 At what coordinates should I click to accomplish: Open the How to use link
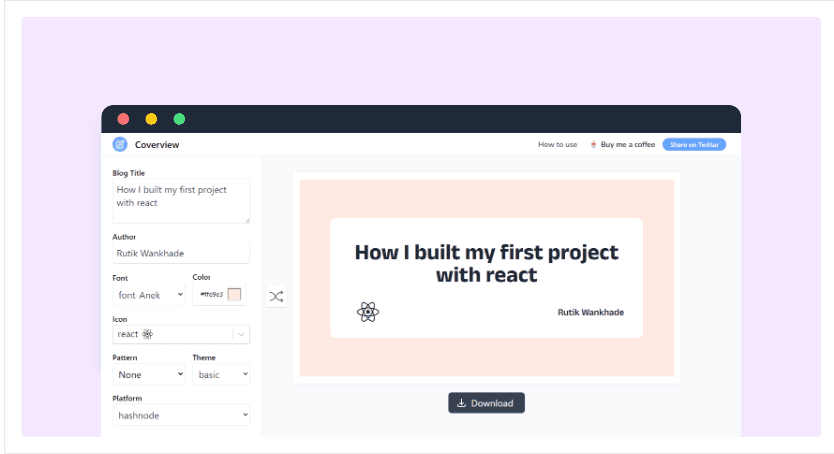point(557,144)
